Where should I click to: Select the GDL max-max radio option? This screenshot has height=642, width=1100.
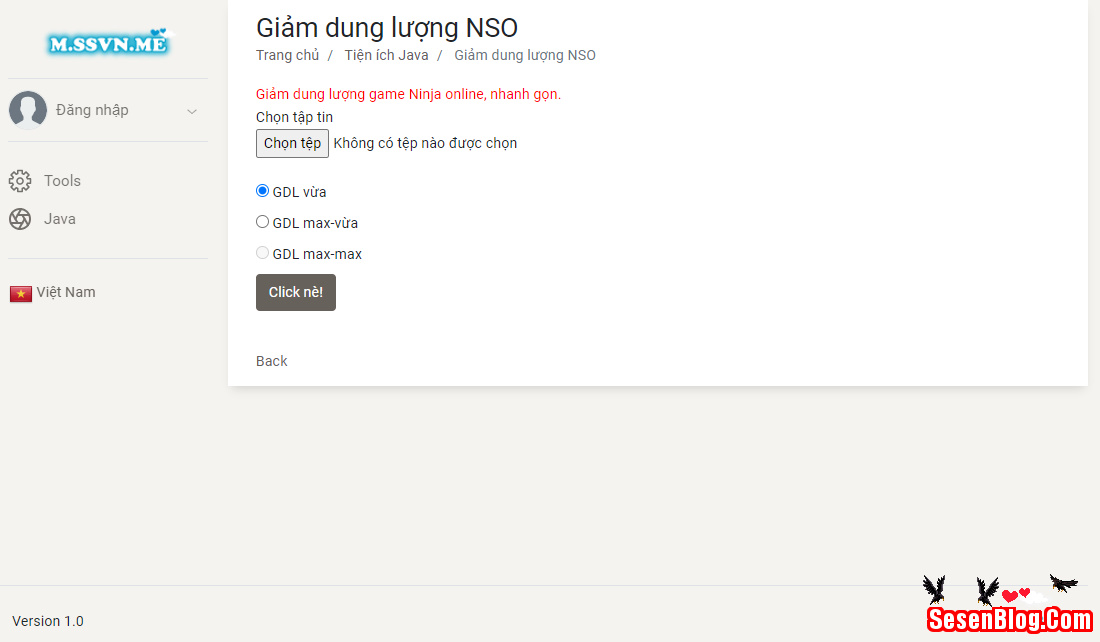[263, 253]
